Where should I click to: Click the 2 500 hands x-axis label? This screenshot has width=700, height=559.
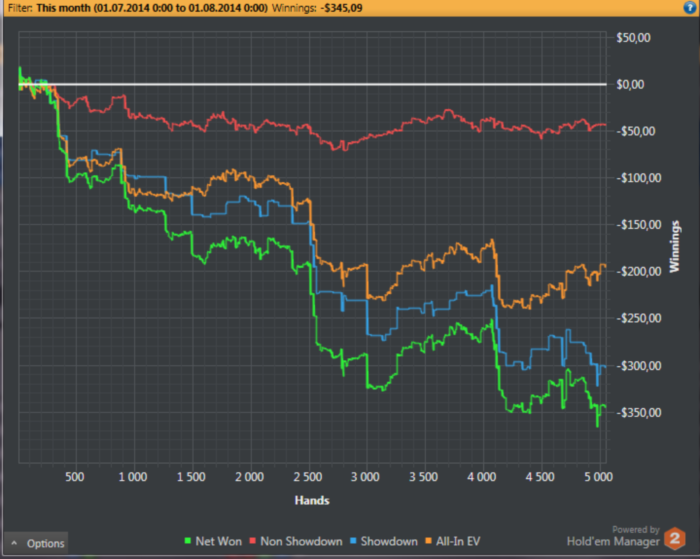pyautogui.click(x=308, y=477)
